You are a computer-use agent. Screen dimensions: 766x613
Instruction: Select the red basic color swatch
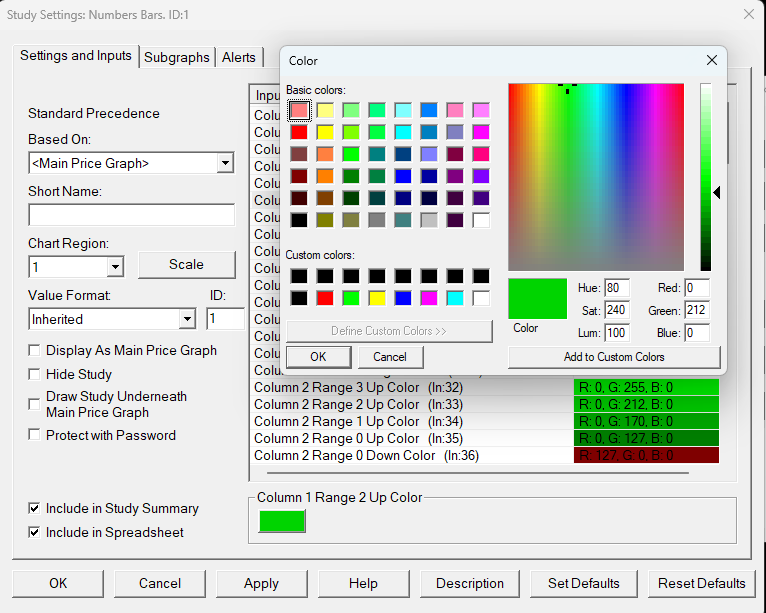click(x=299, y=132)
